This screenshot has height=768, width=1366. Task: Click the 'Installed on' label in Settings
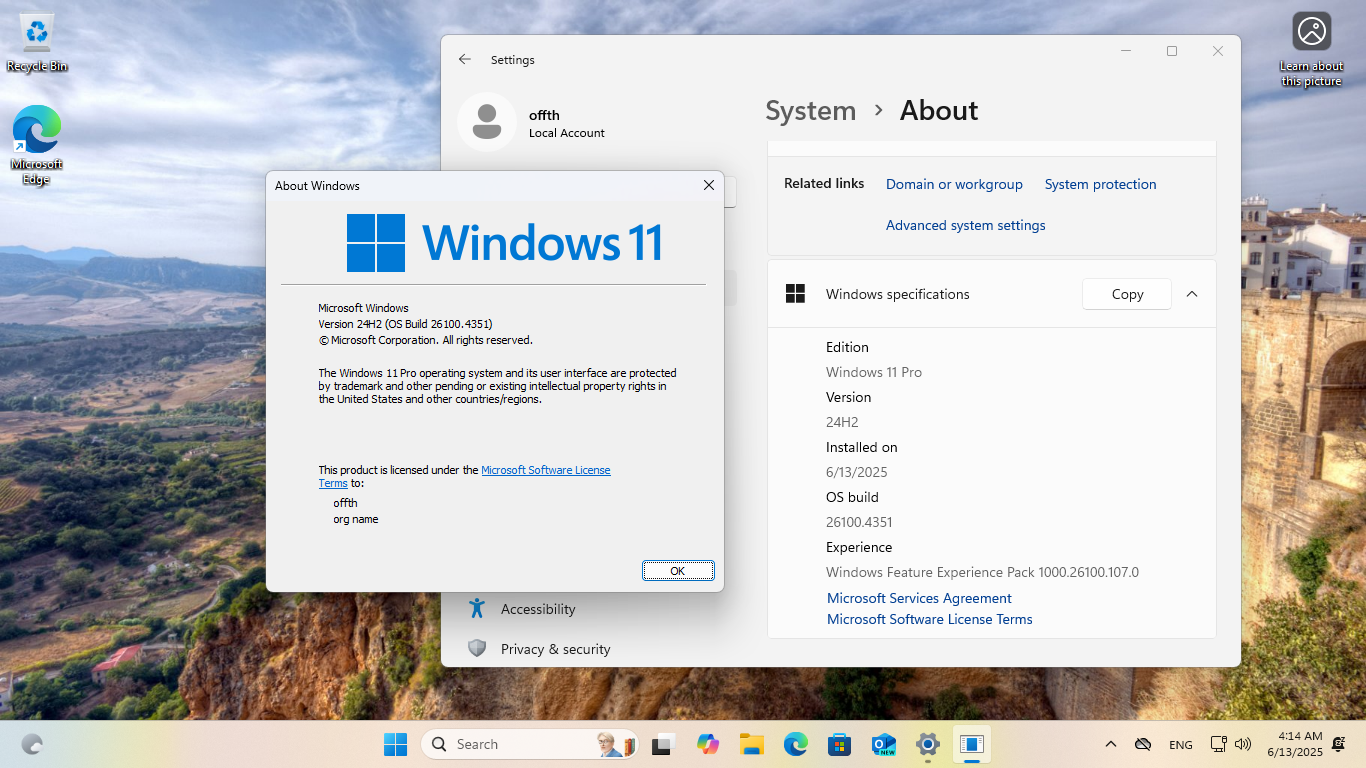pyautogui.click(x=862, y=447)
